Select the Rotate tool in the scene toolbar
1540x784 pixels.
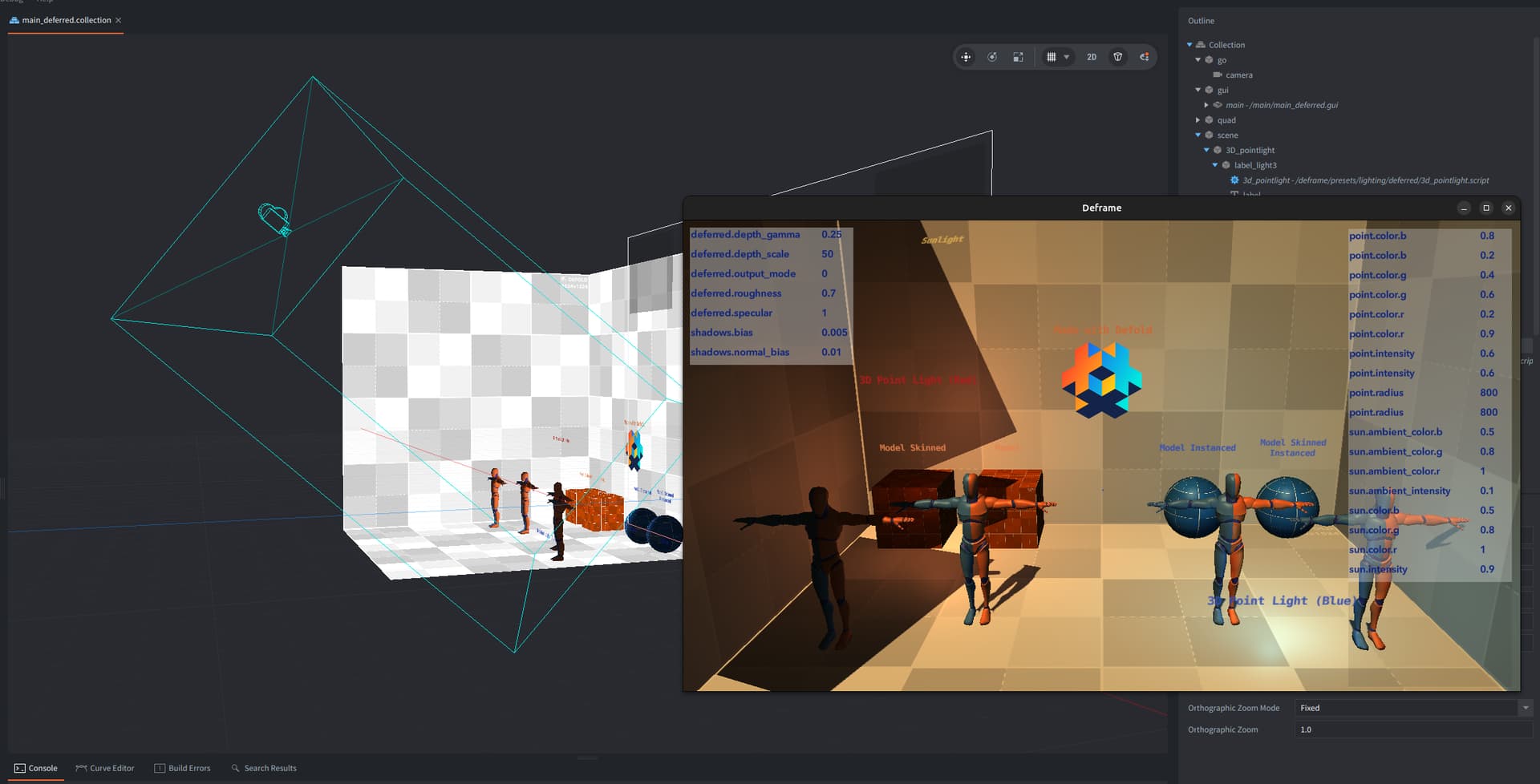click(x=992, y=57)
